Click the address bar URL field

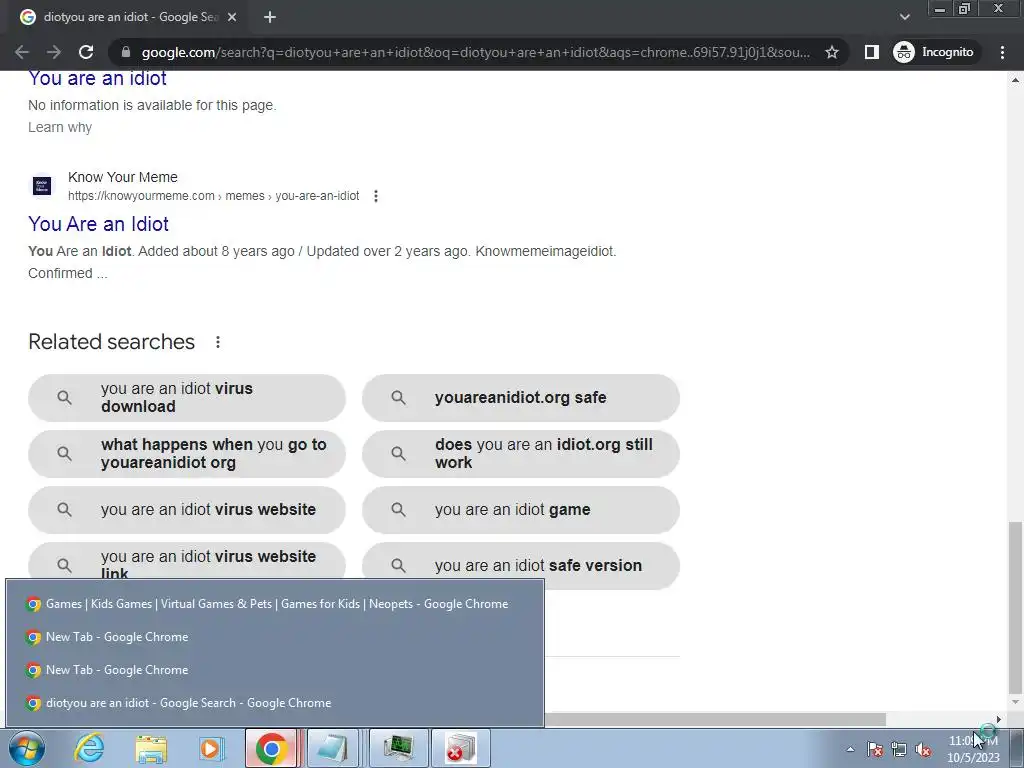[475, 52]
